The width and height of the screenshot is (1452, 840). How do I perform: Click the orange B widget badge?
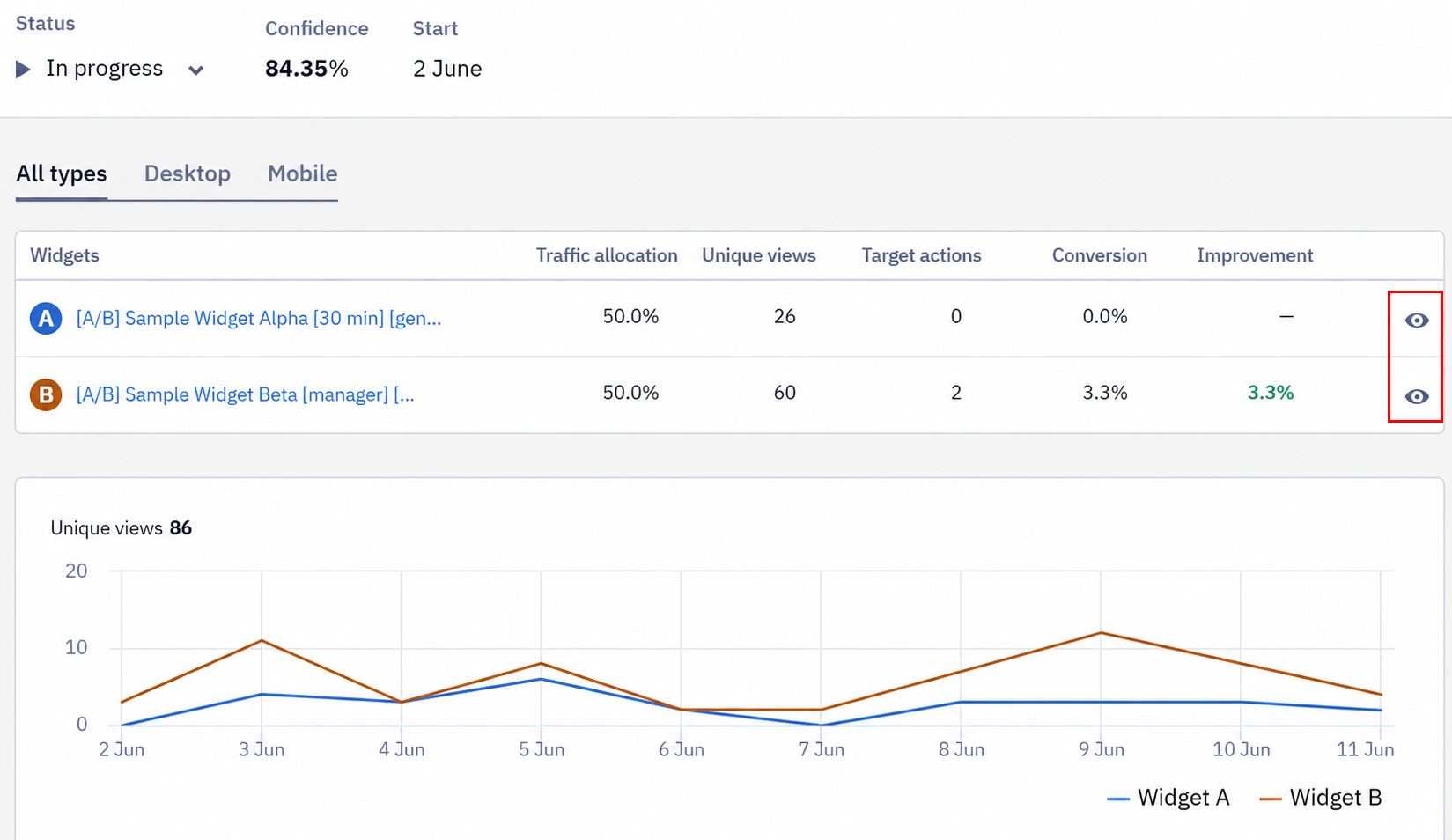click(46, 394)
